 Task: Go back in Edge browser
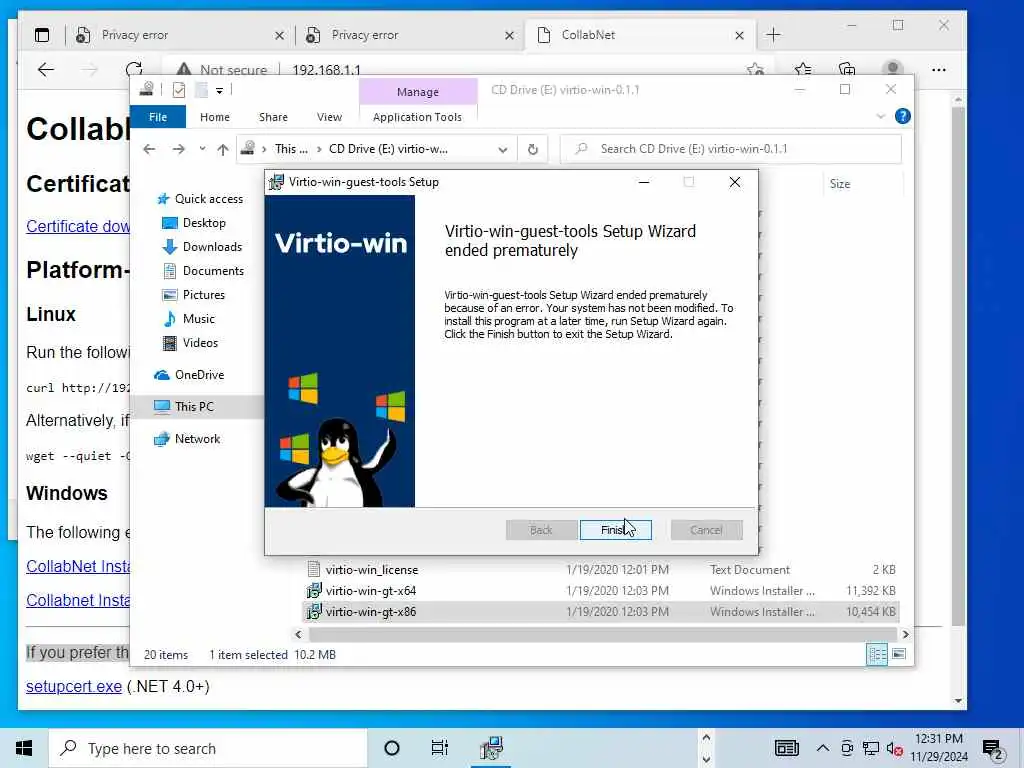[x=46, y=69]
